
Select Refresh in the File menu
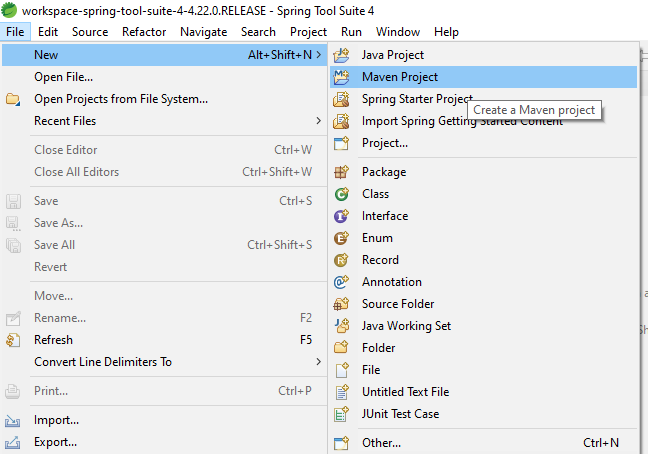tap(164, 340)
